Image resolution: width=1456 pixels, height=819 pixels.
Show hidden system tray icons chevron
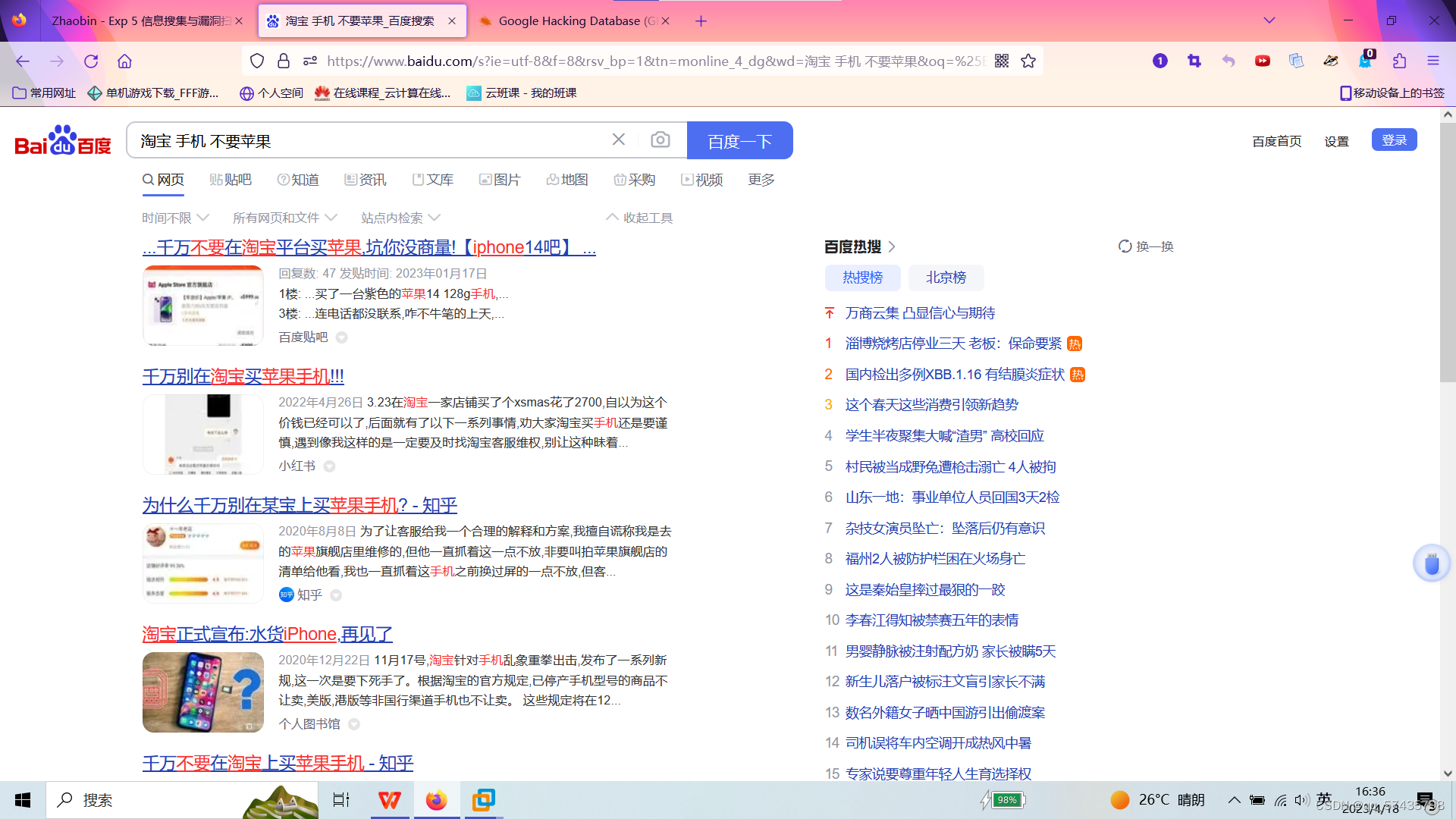click(1235, 800)
